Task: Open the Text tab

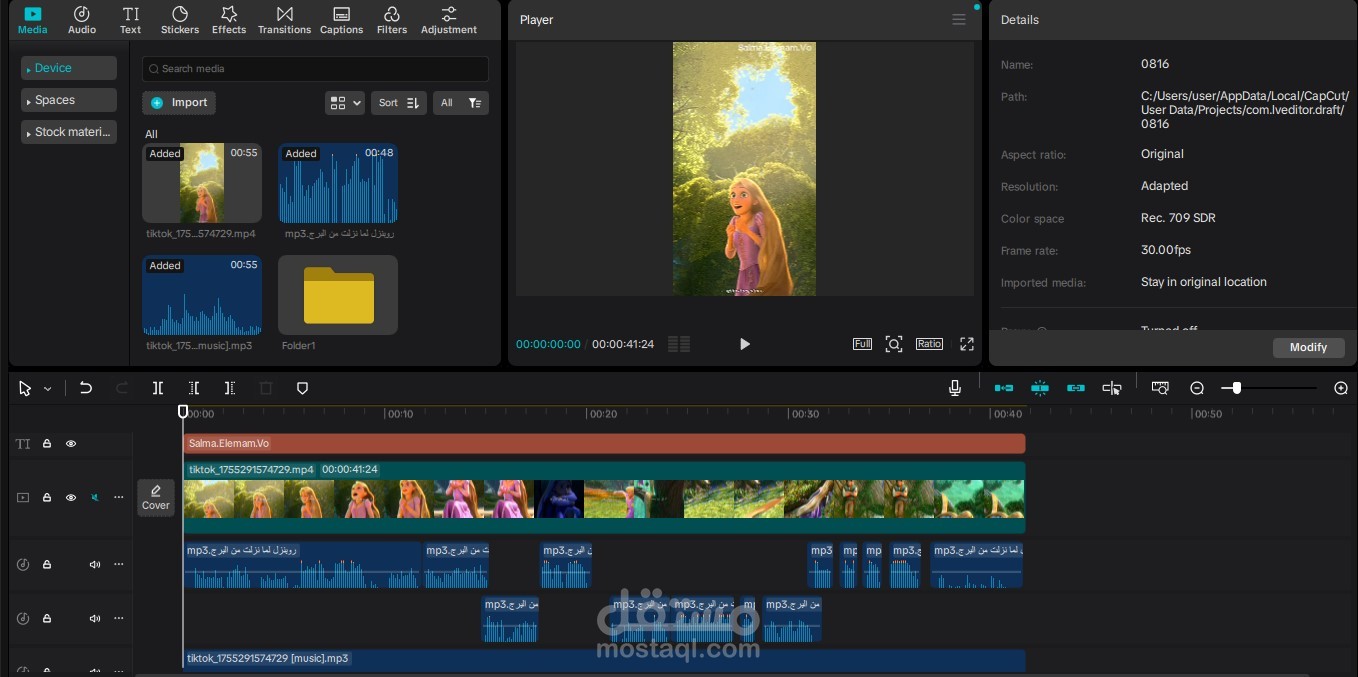Action: pos(131,20)
